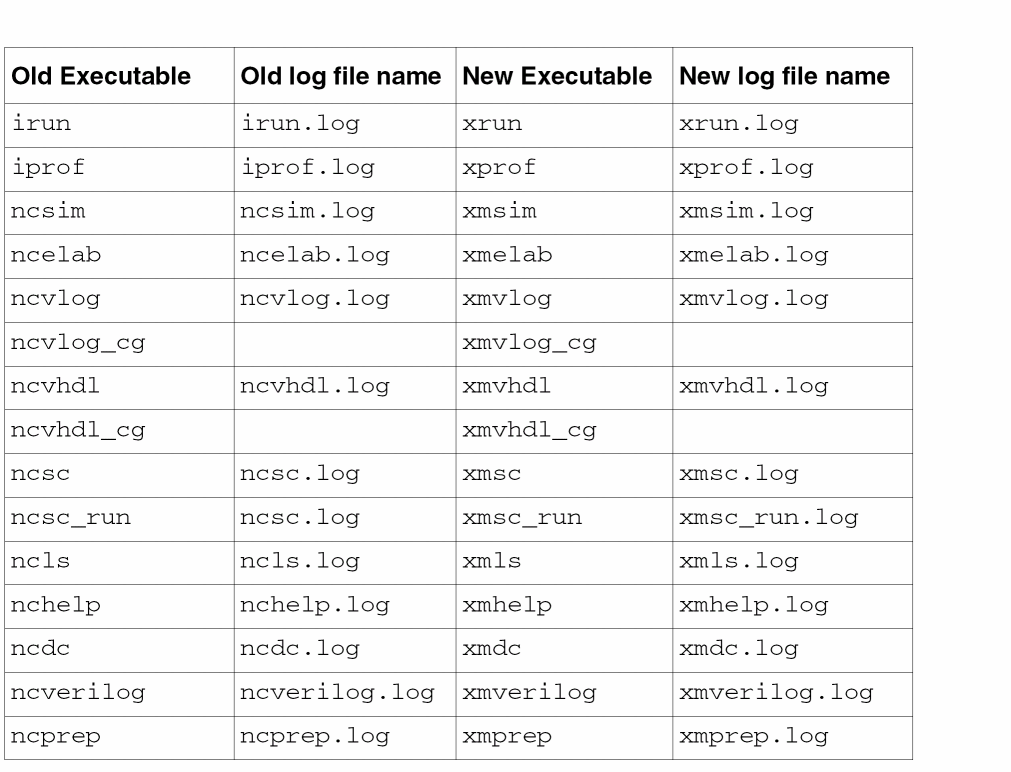Screen dimensions: 1011x772
Task: Click the "Old Executable" column header
Action: coord(100,76)
